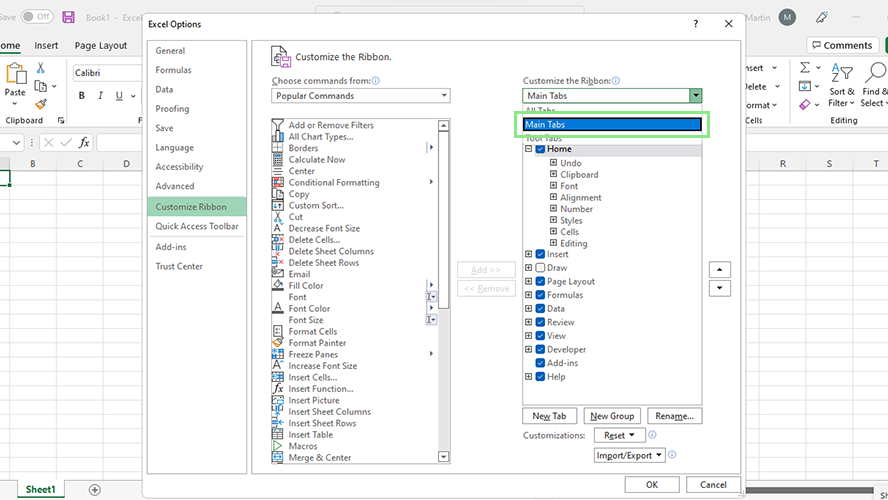Select the Sheet1 worksheet tab

41,489
